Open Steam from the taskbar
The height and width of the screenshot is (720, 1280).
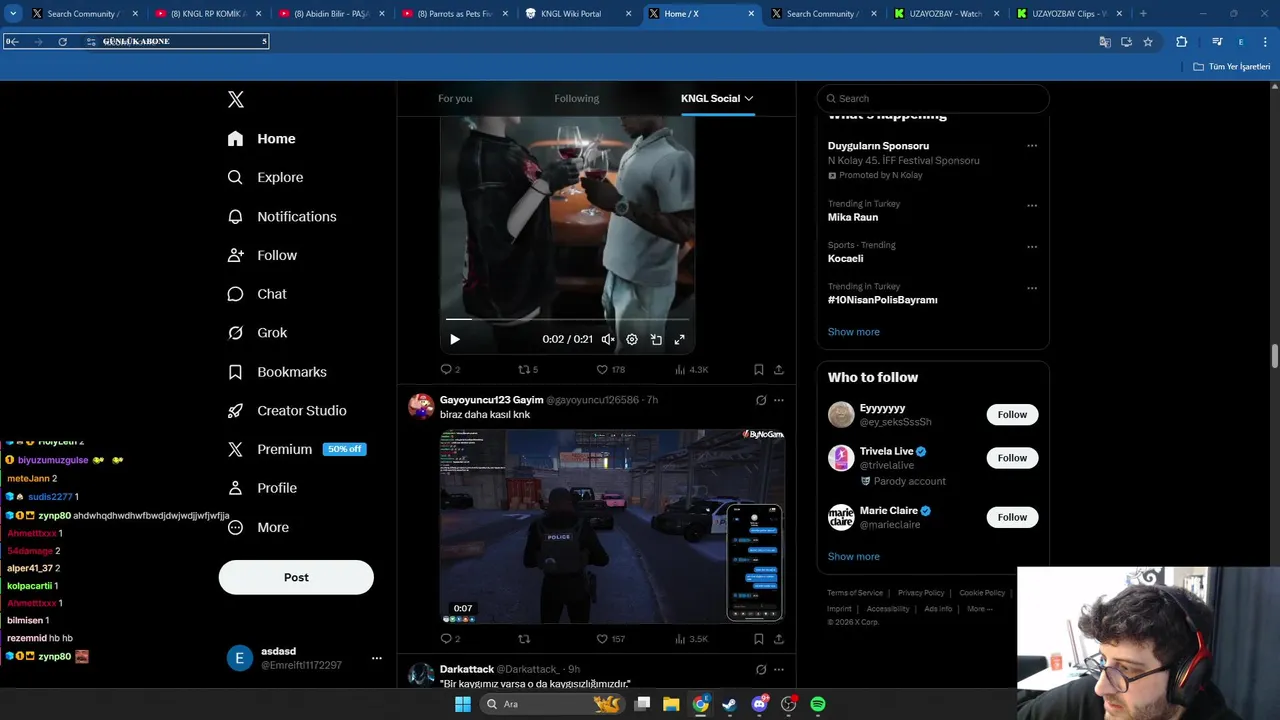(729, 704)
